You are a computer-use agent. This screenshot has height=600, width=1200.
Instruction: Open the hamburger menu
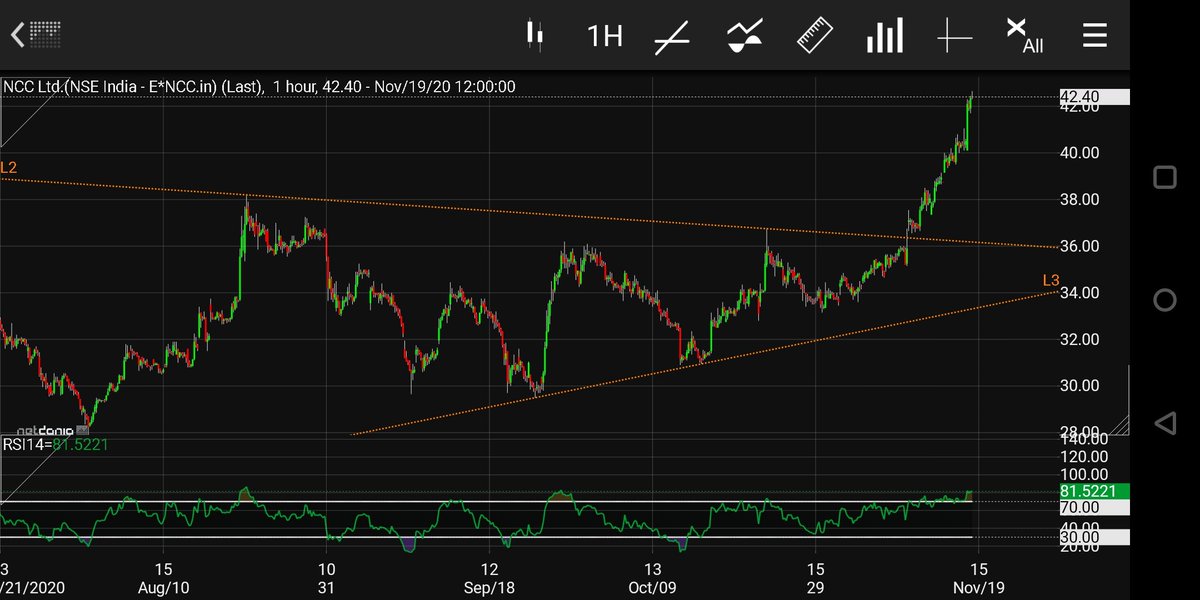[1094, 34]
